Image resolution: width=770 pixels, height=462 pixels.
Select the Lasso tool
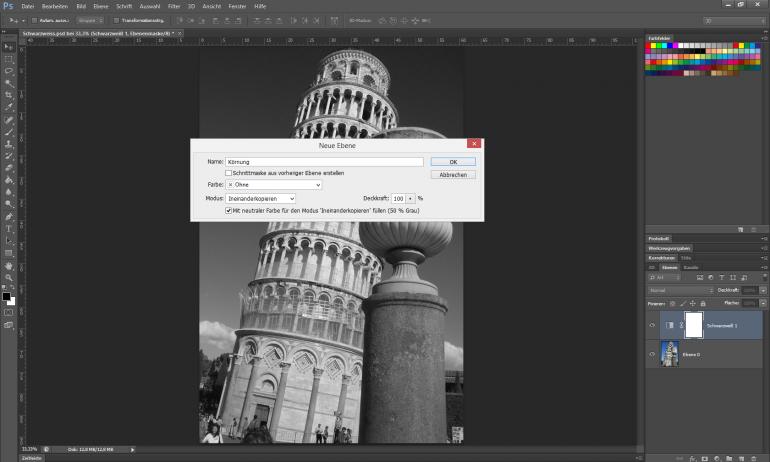tap(9, 71)
